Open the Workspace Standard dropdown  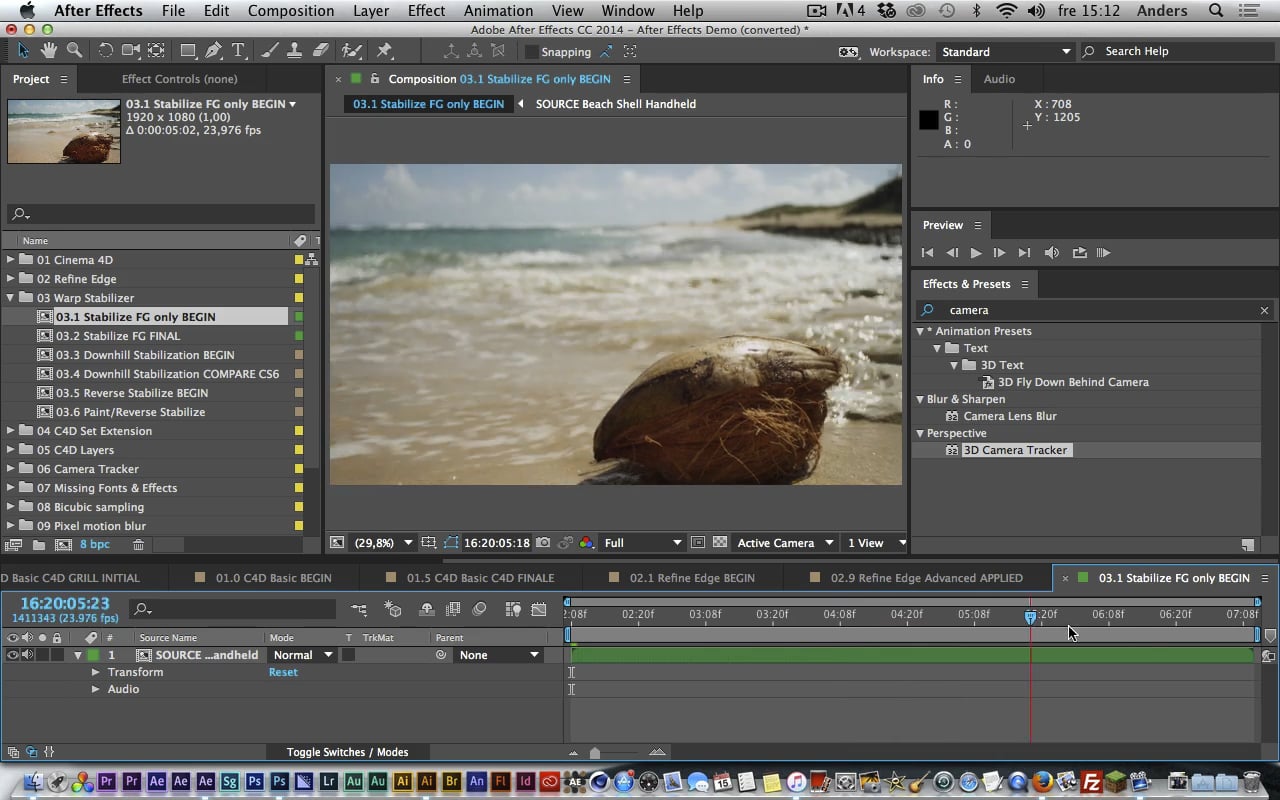coord(1005,52)
